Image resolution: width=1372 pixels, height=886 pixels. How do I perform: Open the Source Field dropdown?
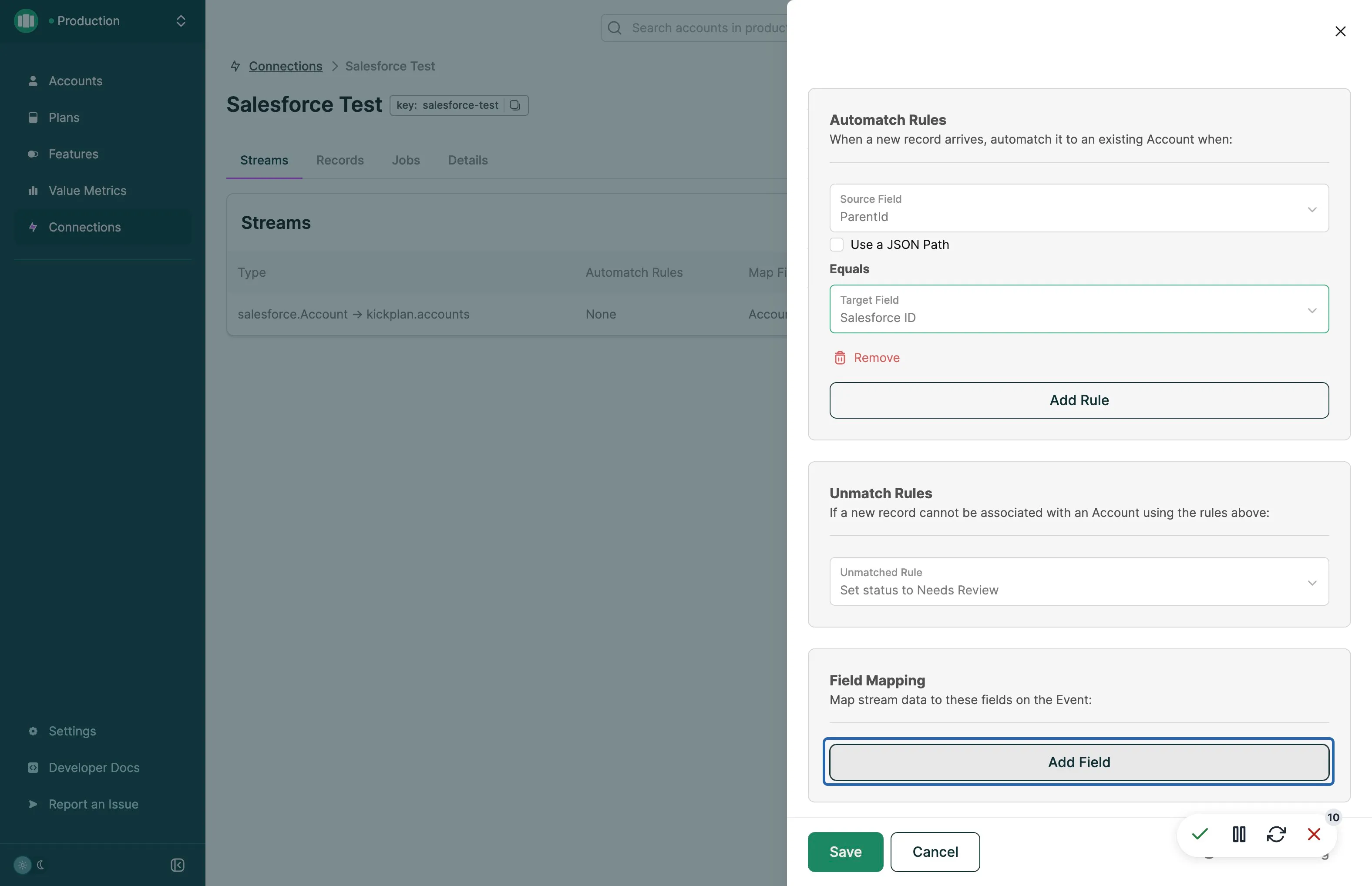1079,208
